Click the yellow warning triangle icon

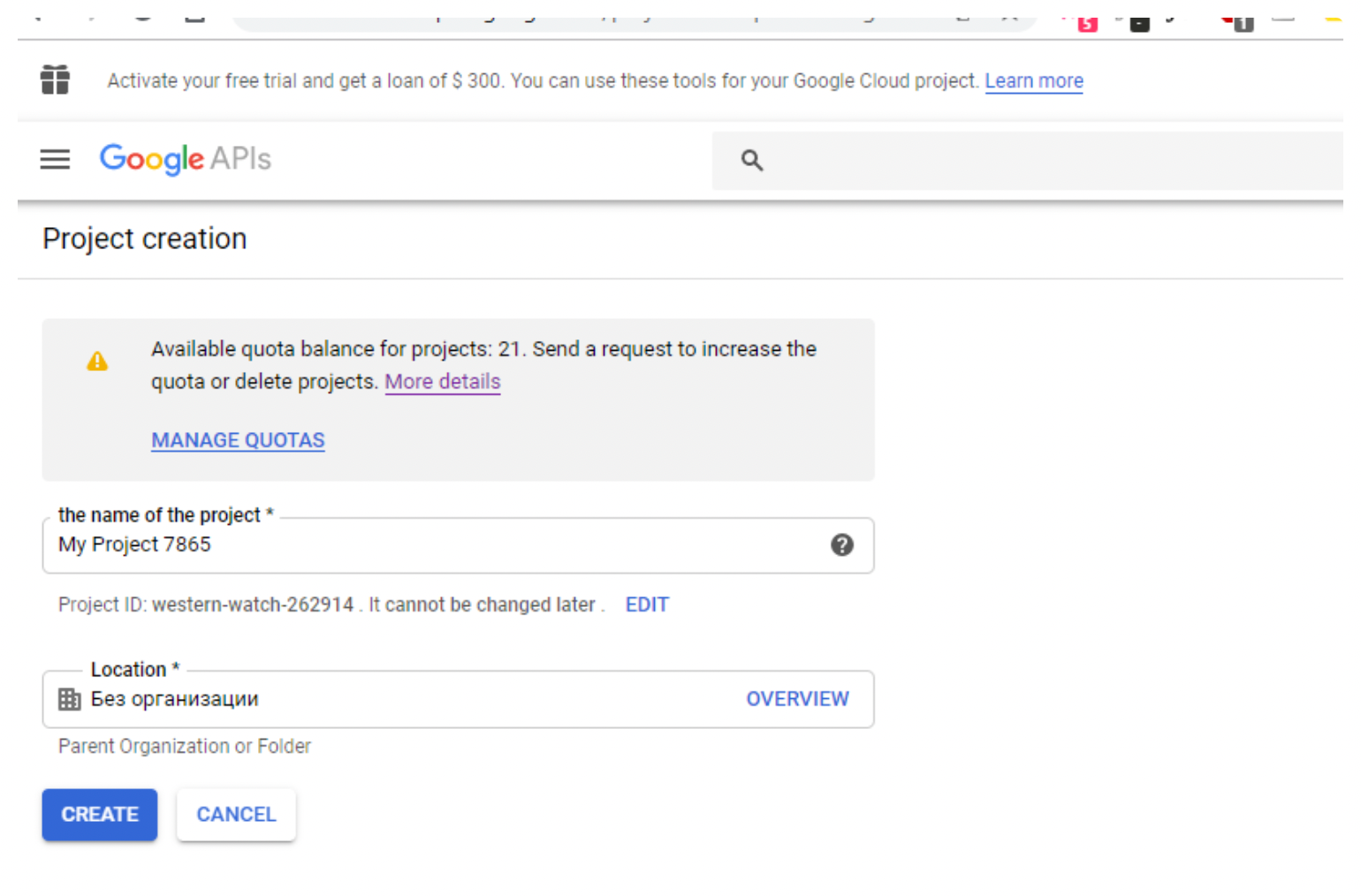97,361
